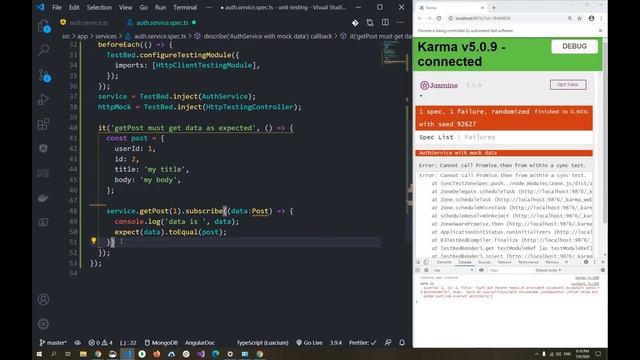
Task: Switch to the DevTools Sources tab
Action: [484, 262]
